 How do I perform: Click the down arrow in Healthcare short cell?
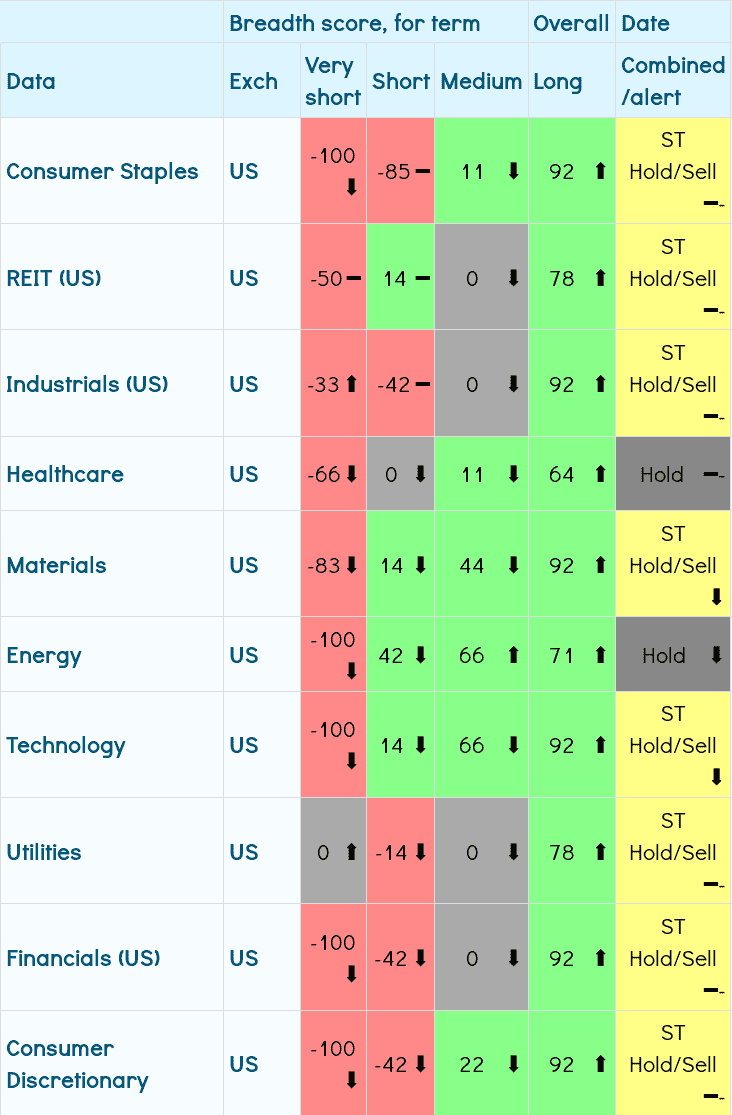[x=420, y=475]
